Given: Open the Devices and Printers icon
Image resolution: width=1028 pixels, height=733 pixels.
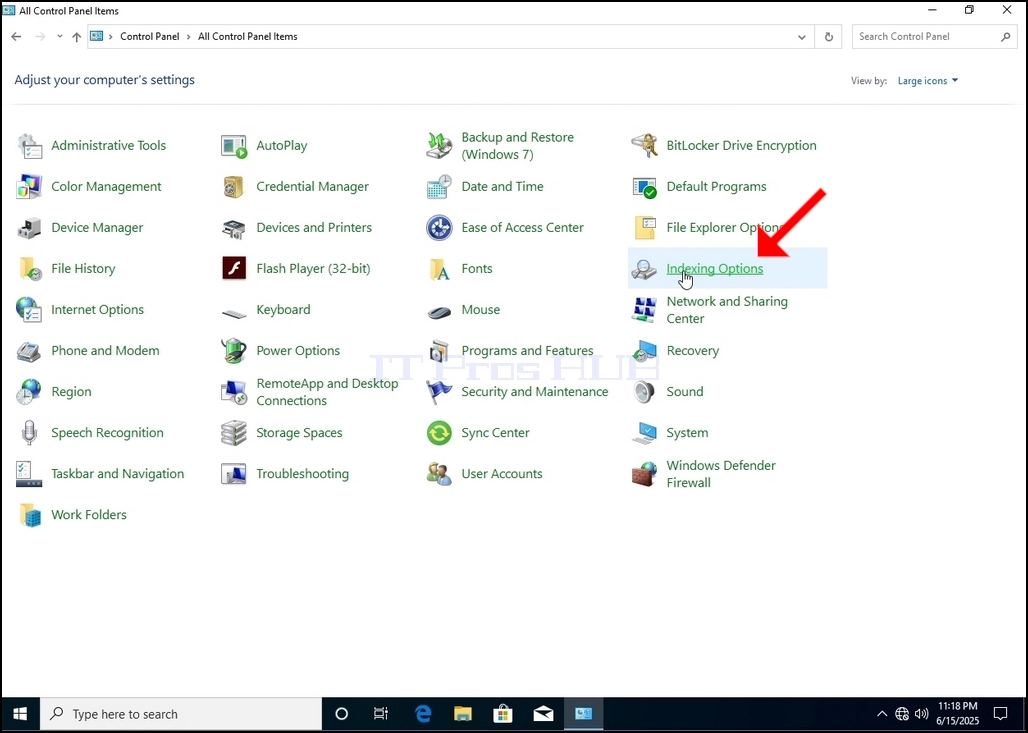Looking at the screenshot, I should click(x=234, y=228).
